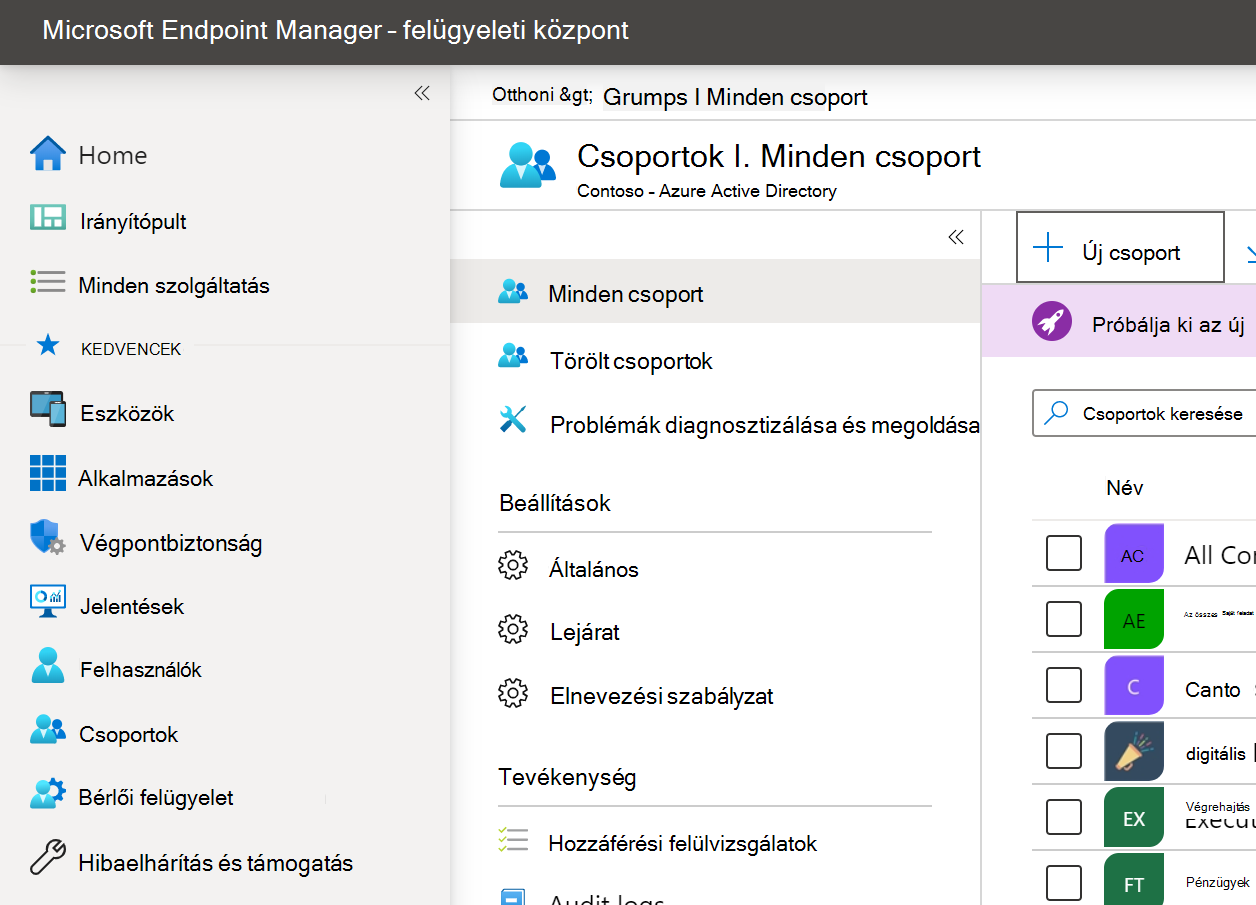Click the FT group avatar
The image size is (1256, 905).
pos(1134,879)
